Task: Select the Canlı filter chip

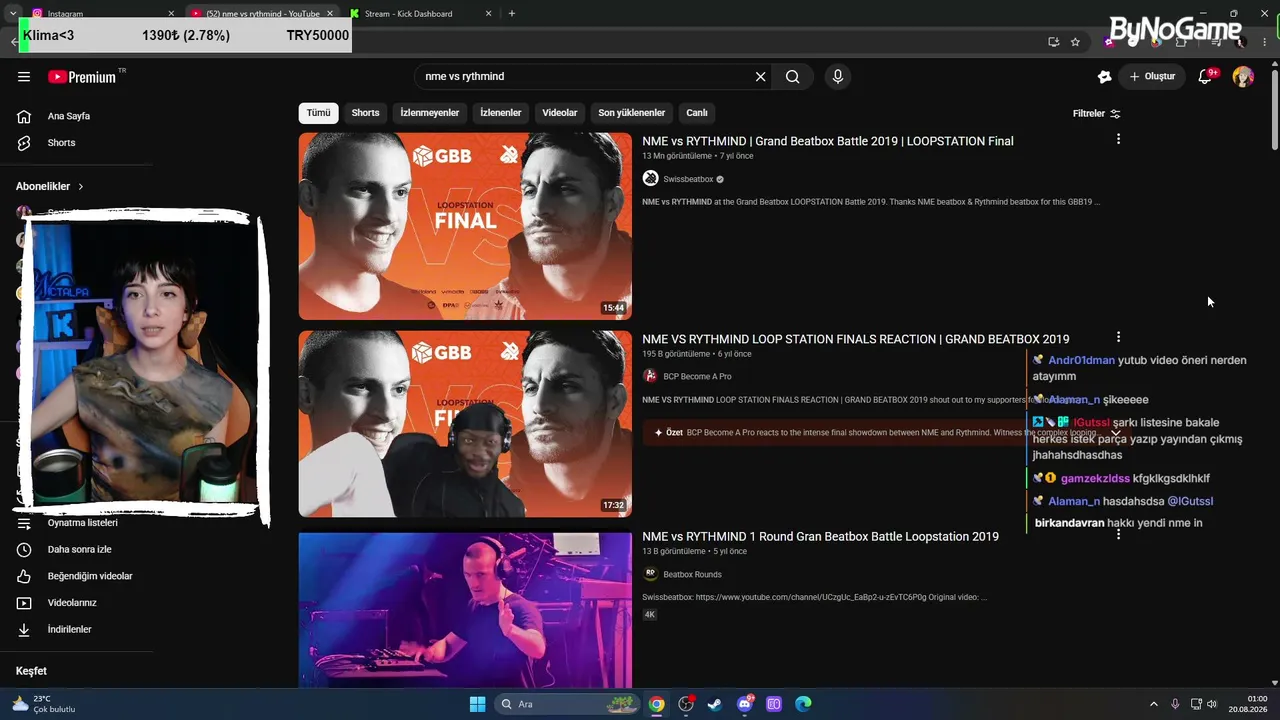Action: (x=696, y=113)
